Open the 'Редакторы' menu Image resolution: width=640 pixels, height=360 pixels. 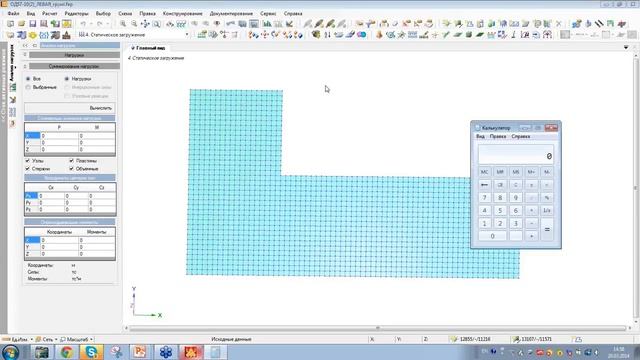(76, 13)
